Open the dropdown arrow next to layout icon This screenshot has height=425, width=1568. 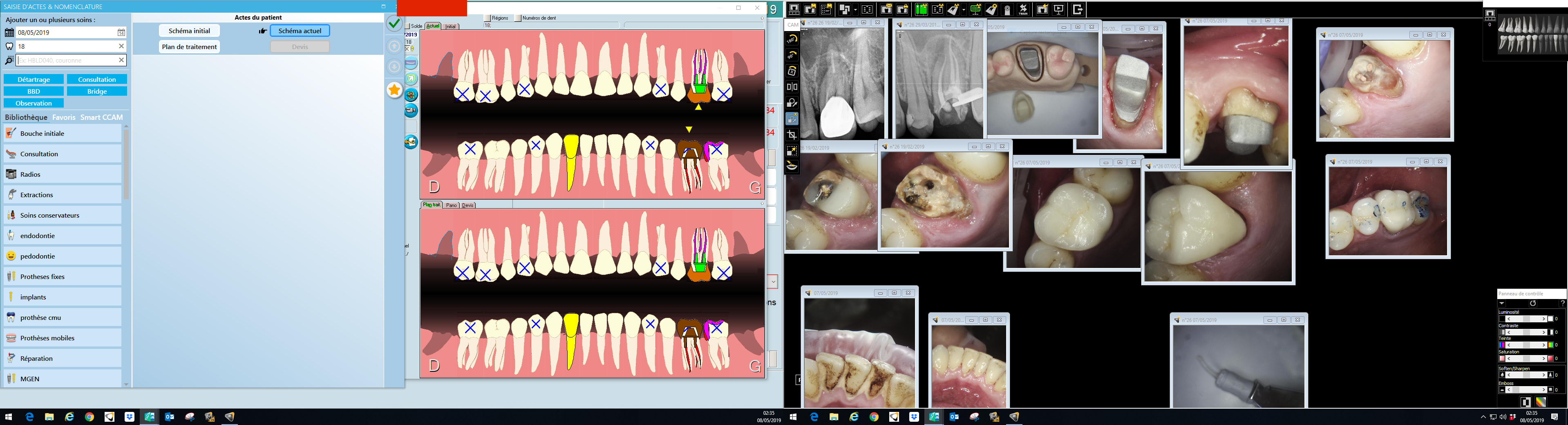coord(855,10)
